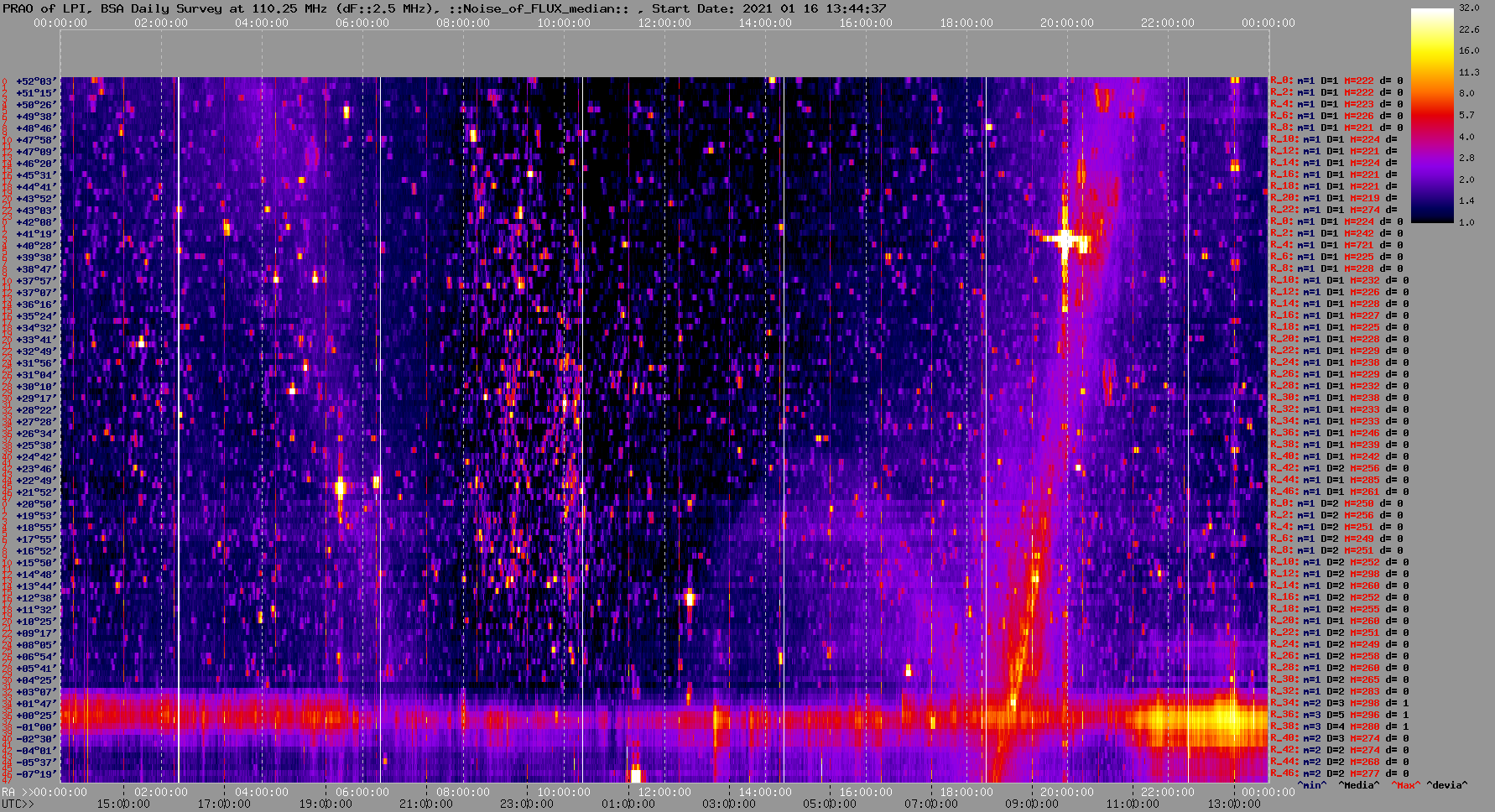Click the "R_38: n=3 D=4 M=280" row
The width and height of the screenshot is (1495, 812).
[x=1340, y=727]
